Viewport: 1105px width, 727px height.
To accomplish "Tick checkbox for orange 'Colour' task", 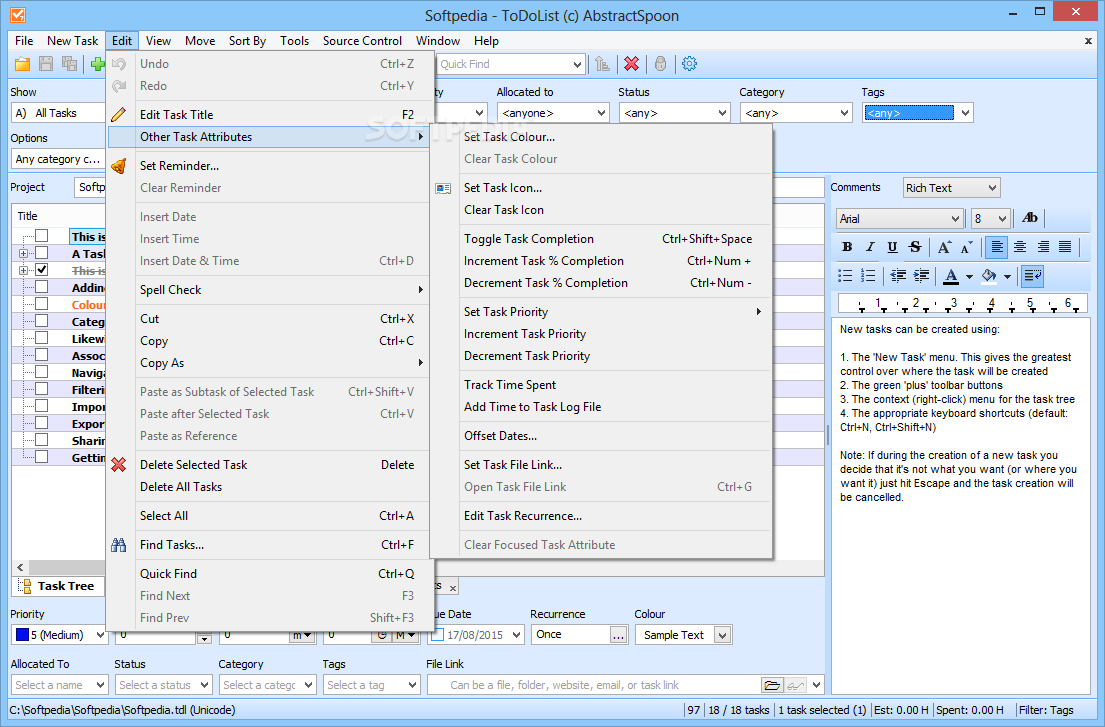I will 42,304.
